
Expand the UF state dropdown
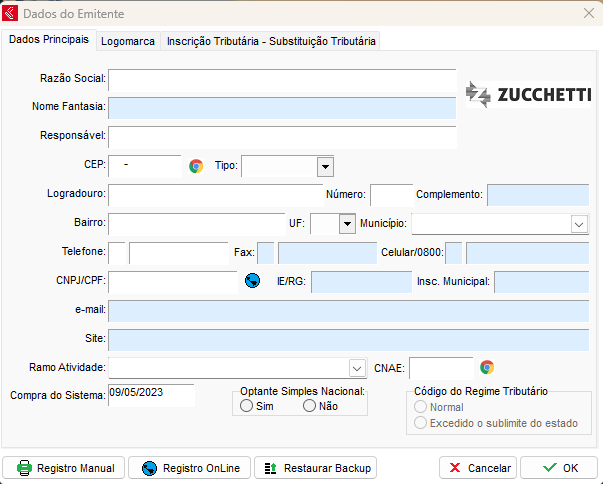346,223
